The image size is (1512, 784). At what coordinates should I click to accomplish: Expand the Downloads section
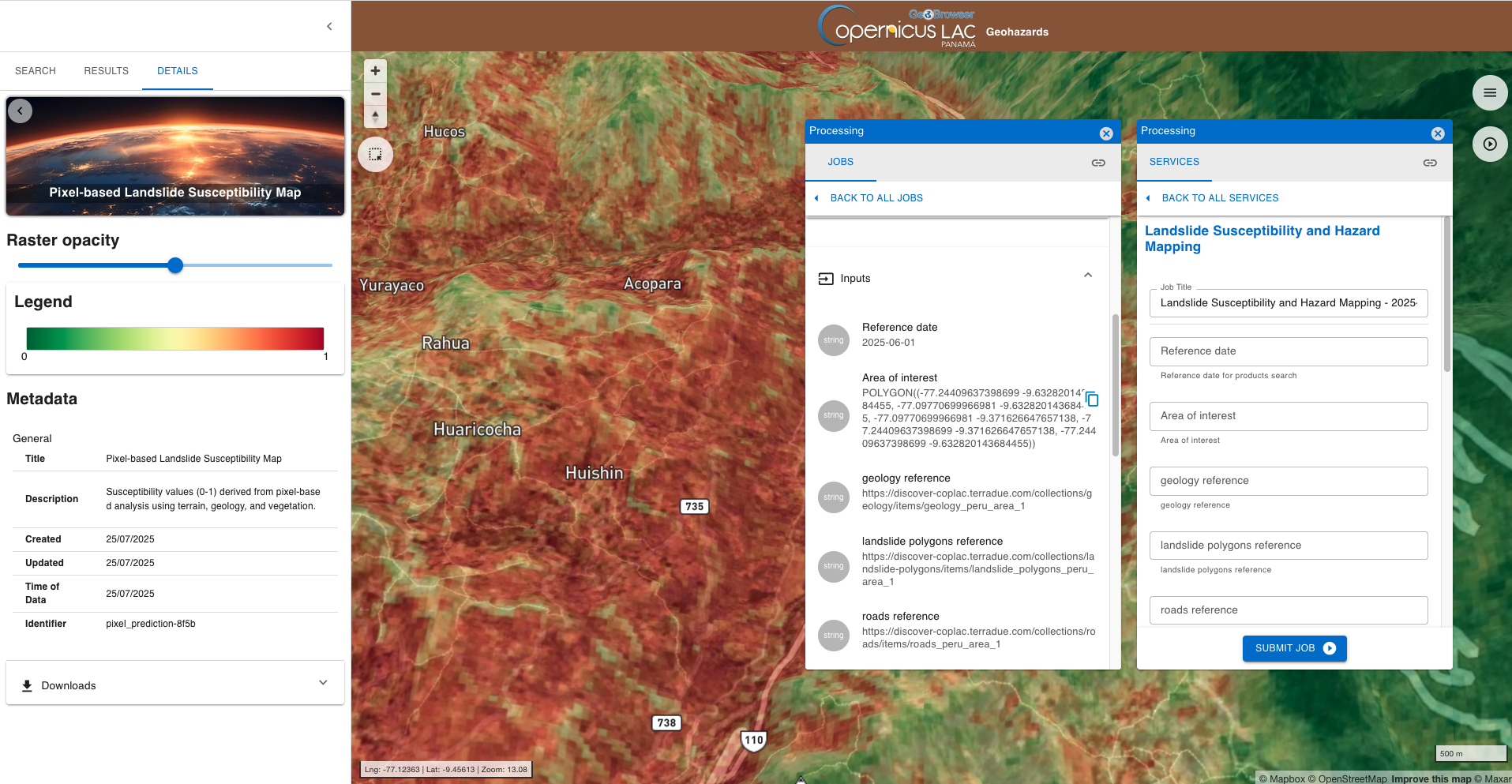322,683
